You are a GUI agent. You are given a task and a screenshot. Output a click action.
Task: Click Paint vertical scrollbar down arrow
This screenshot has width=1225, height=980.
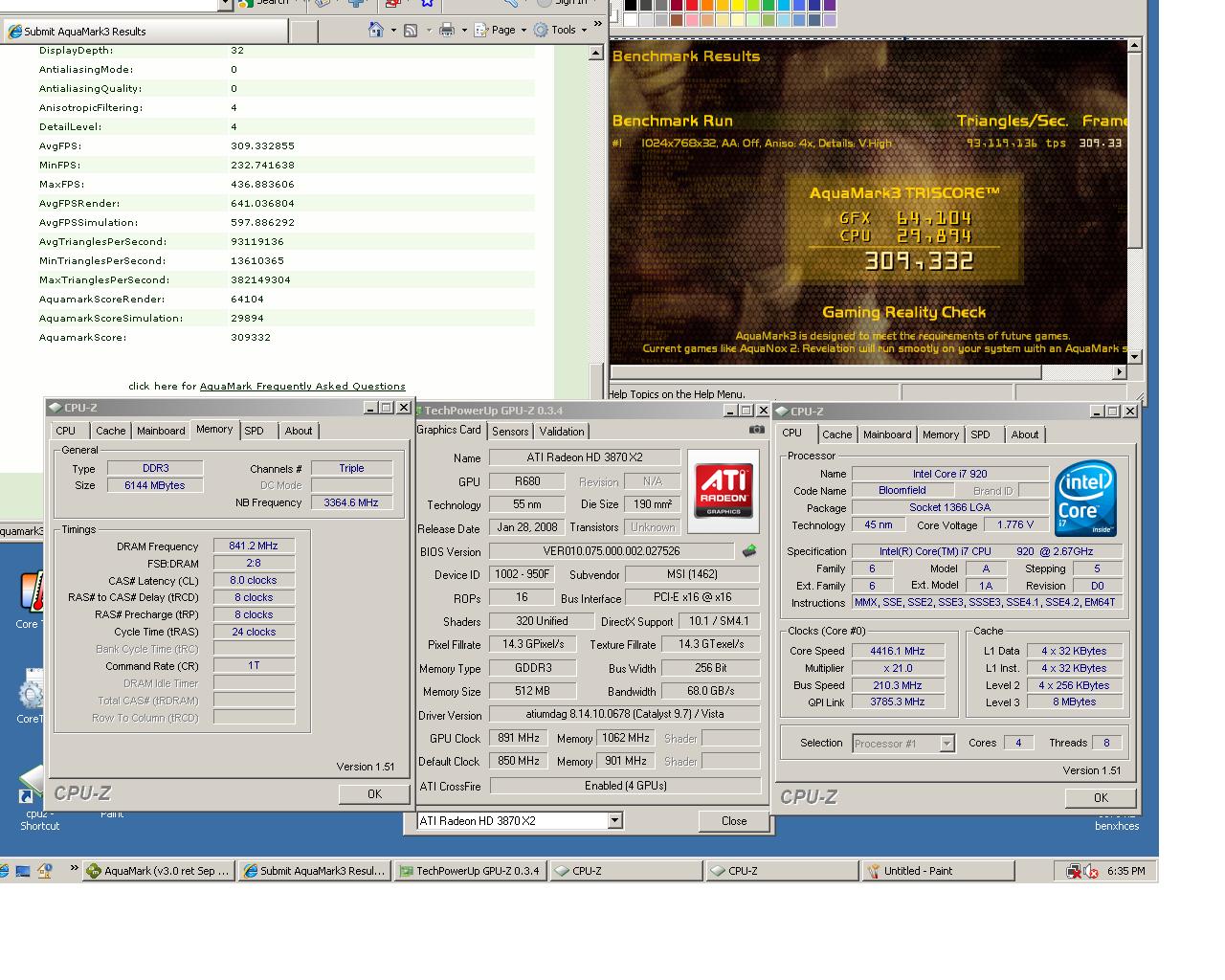tap(1134, 357)
